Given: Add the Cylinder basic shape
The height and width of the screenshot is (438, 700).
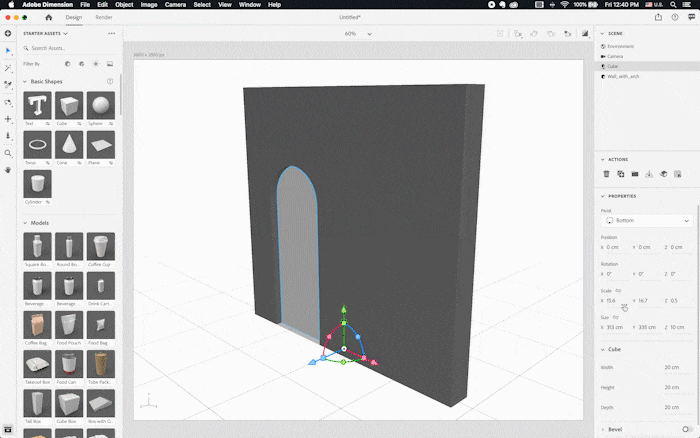Looking at the screenshot, I should click(38, 184).
